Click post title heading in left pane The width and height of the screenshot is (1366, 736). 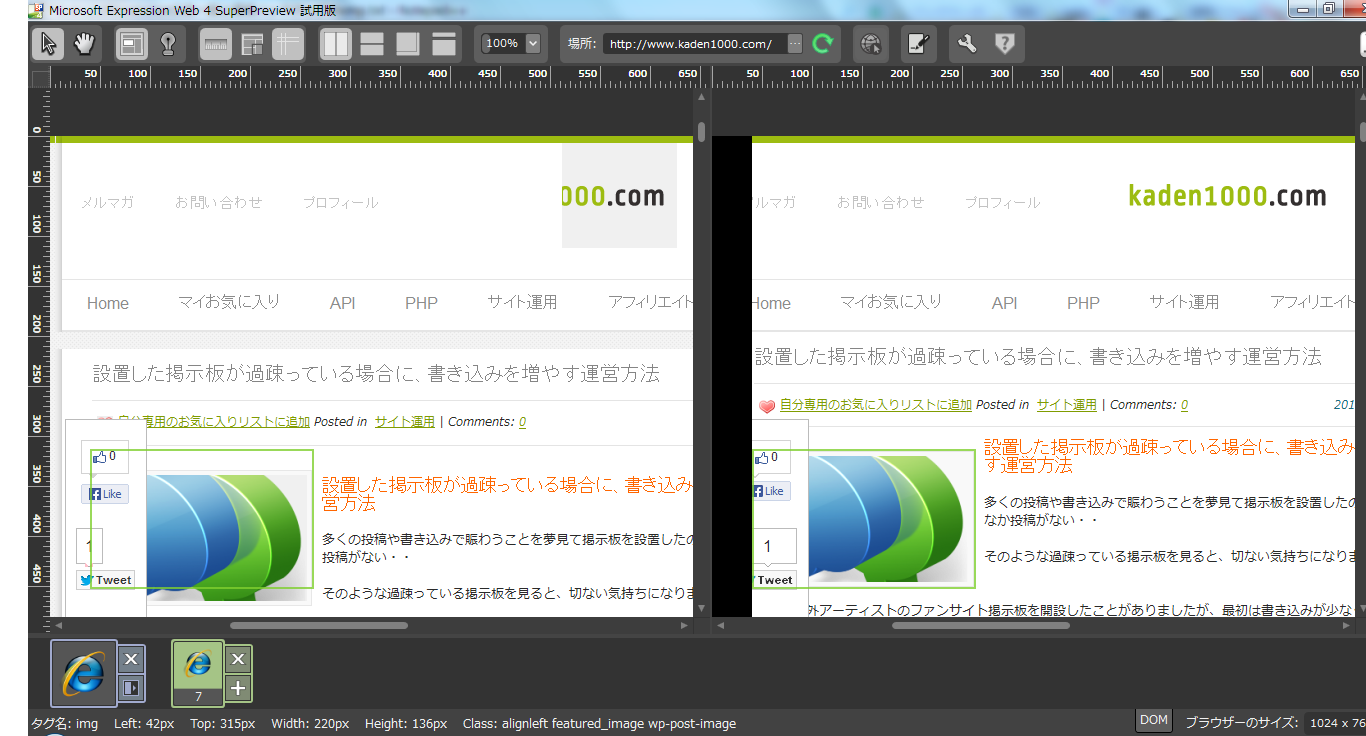(376, 374)
